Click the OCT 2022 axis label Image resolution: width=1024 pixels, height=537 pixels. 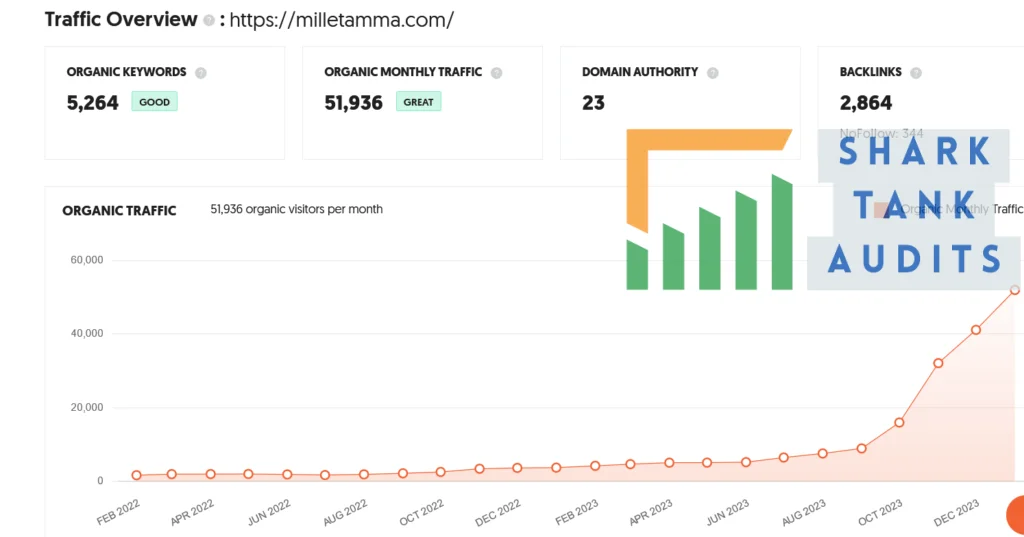[422, 512]
